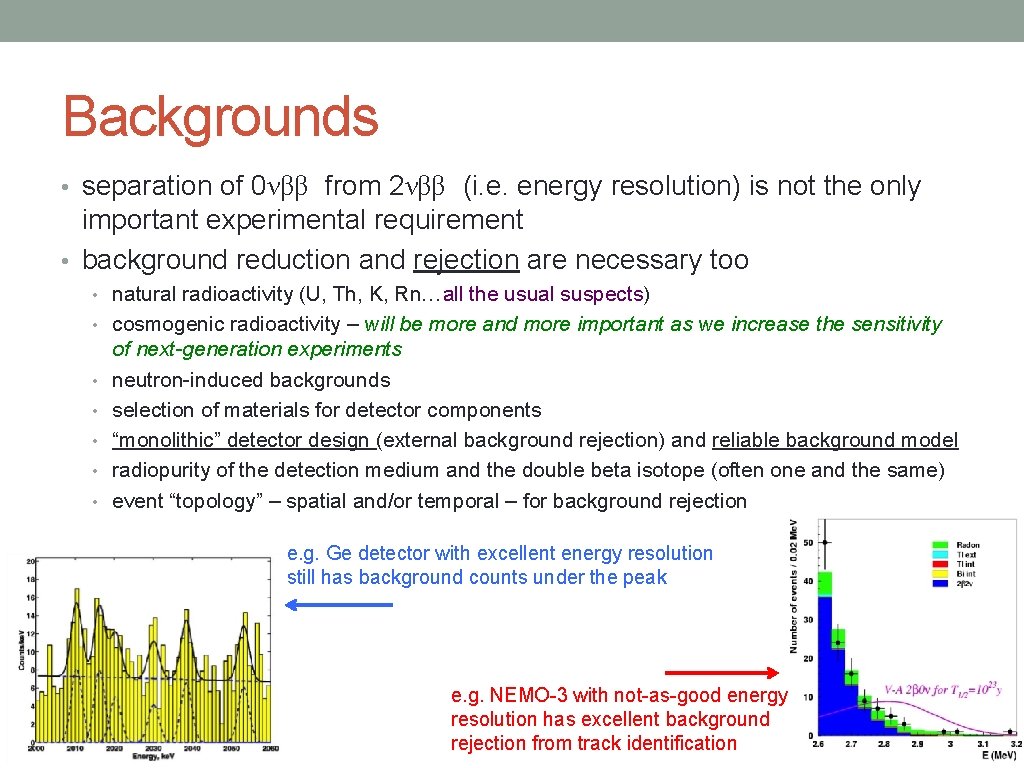
Task: Click the green legend color box for Radon
Action: pyautogui.click(x=940, y=545)
